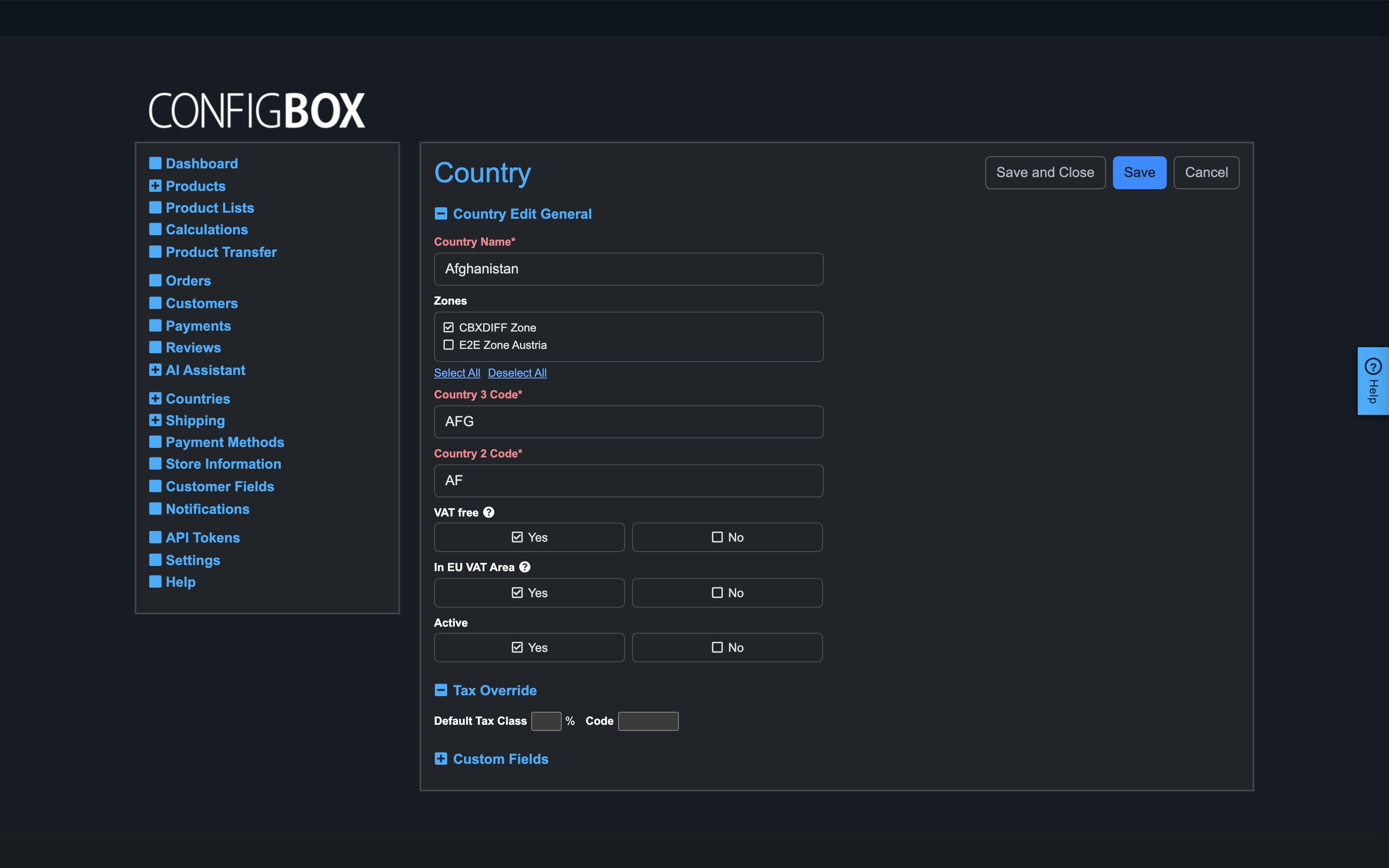Screen dimensions: 1389x868
Task: Click the Save and Close button
Action: [x=1045, y=173]
